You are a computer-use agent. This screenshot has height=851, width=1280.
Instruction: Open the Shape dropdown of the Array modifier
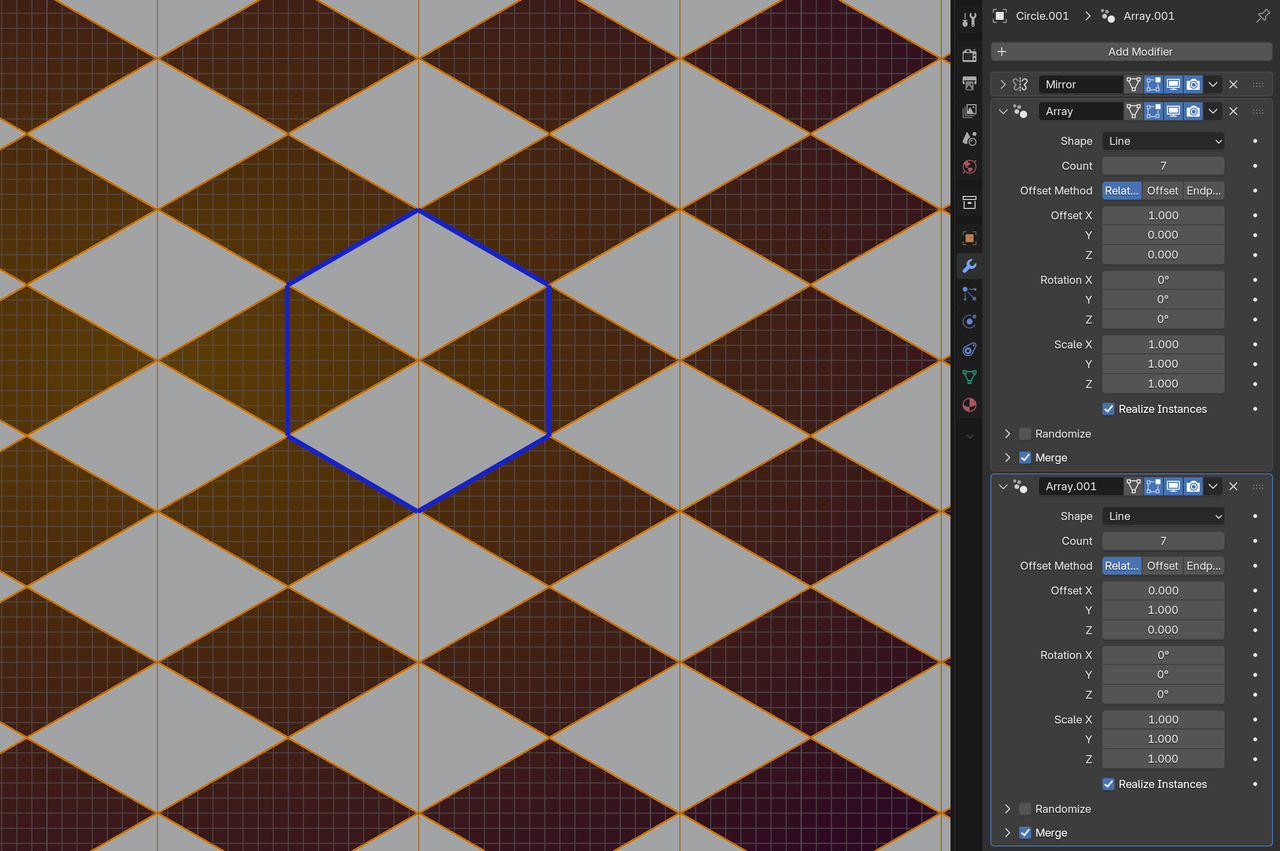click(1163, 140)
